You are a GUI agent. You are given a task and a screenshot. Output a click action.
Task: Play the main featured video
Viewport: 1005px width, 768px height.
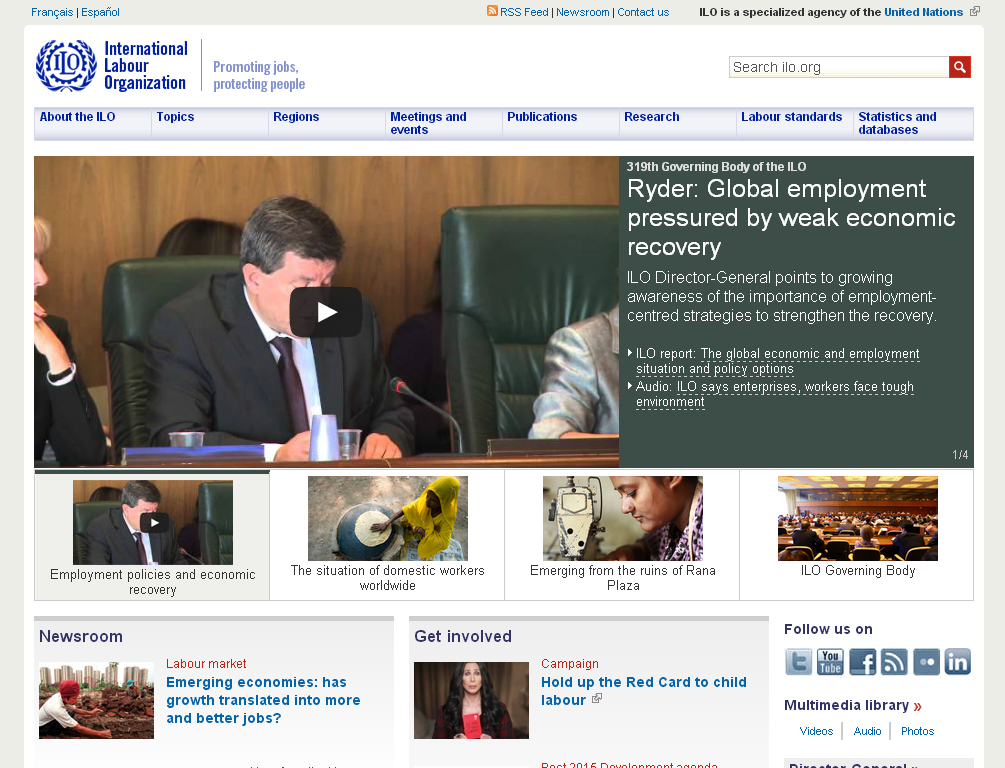[x=326, y=312]
